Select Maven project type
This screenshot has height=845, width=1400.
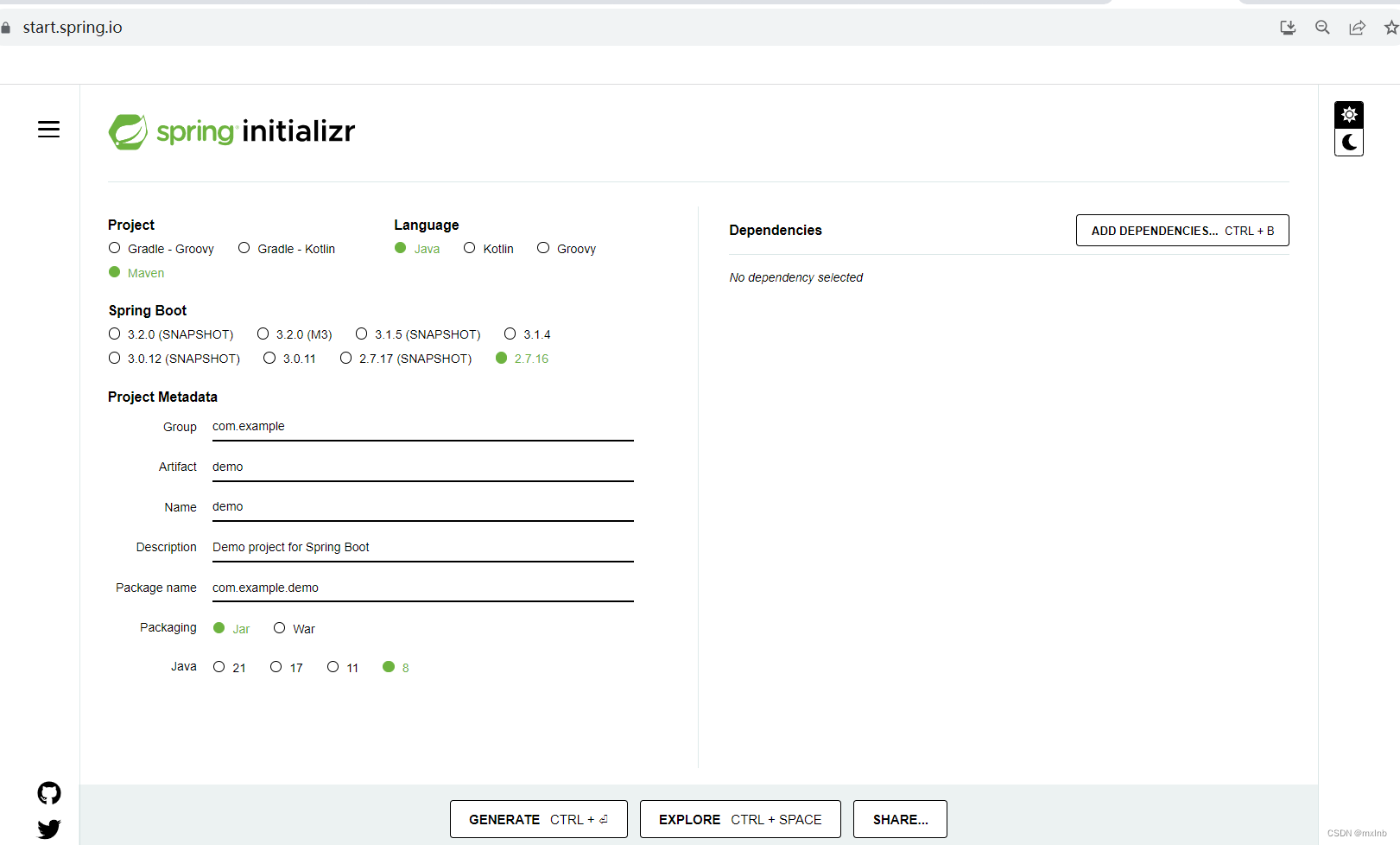click(136, 273)
